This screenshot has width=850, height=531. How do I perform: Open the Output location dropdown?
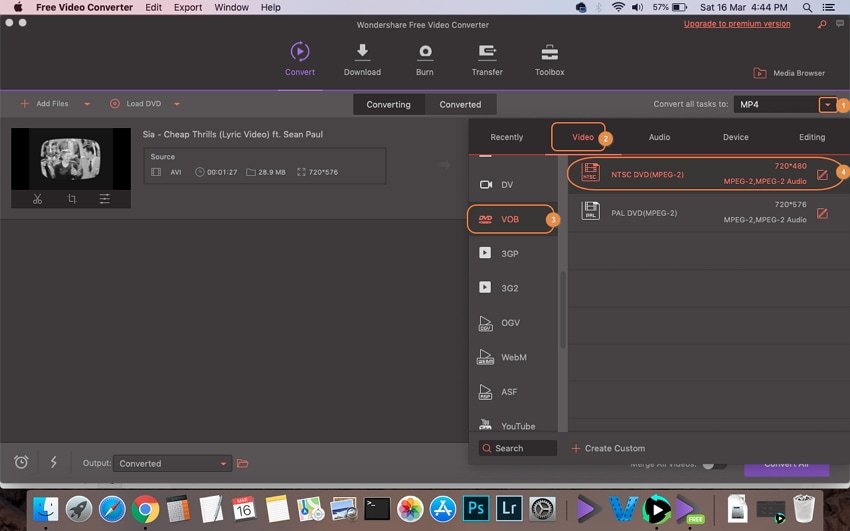point(172,463)
